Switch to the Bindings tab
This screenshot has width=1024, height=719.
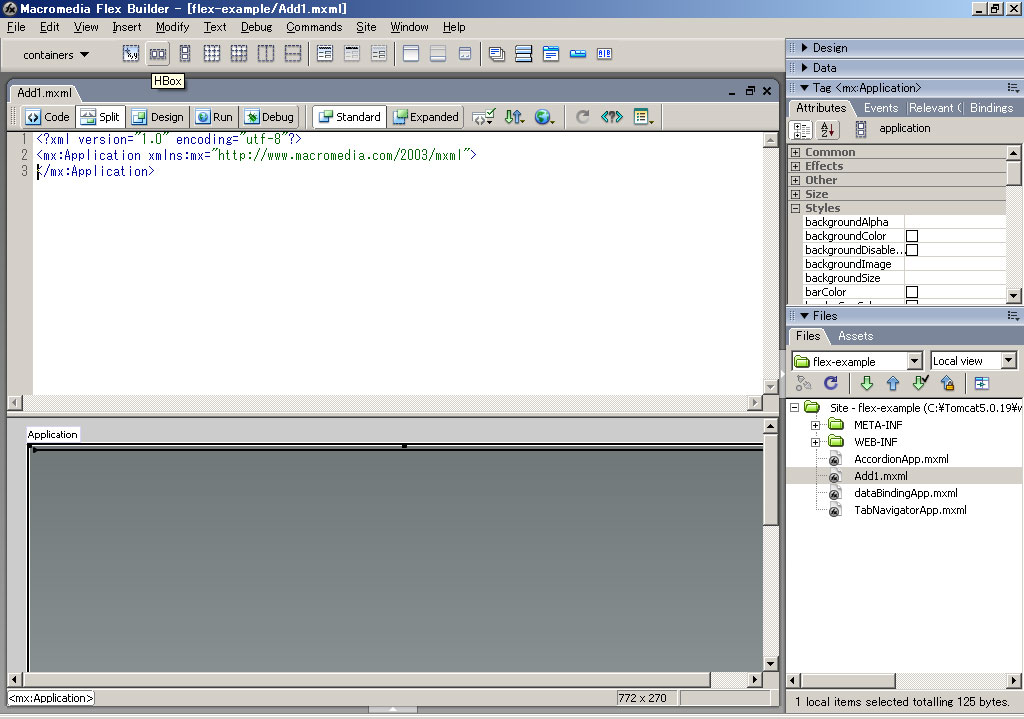pyautogui.click(x=991, y=108)
